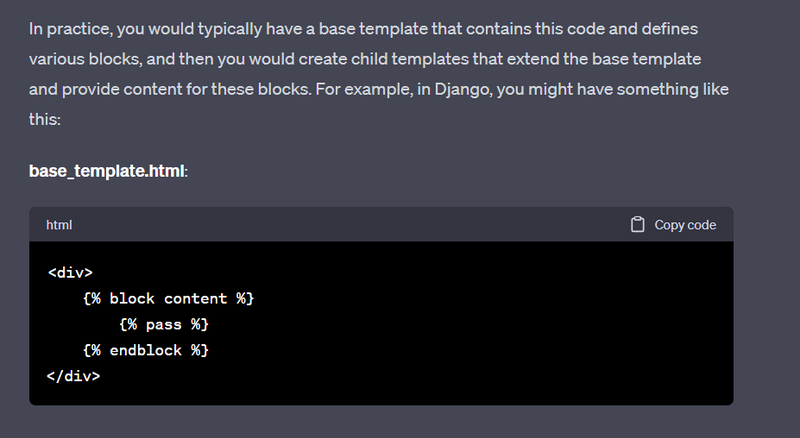Click the opening <div> tag line
800x438 pixels.
coord(70,272)
